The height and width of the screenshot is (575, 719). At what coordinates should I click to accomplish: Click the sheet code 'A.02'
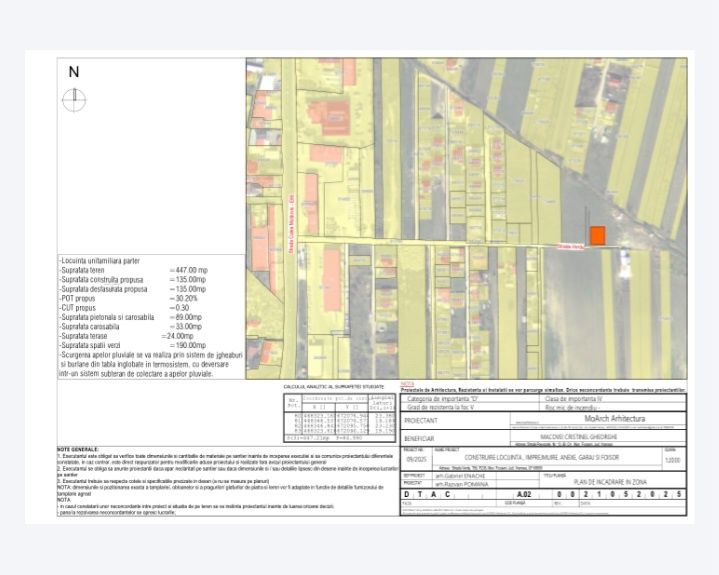[x=524, y=495]
